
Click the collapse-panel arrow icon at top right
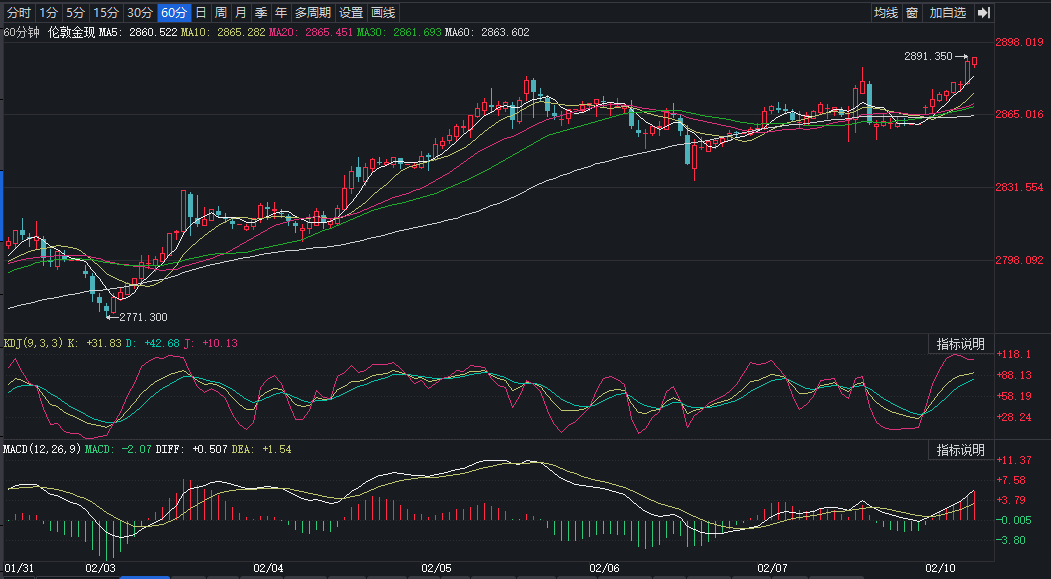[983, 12]
